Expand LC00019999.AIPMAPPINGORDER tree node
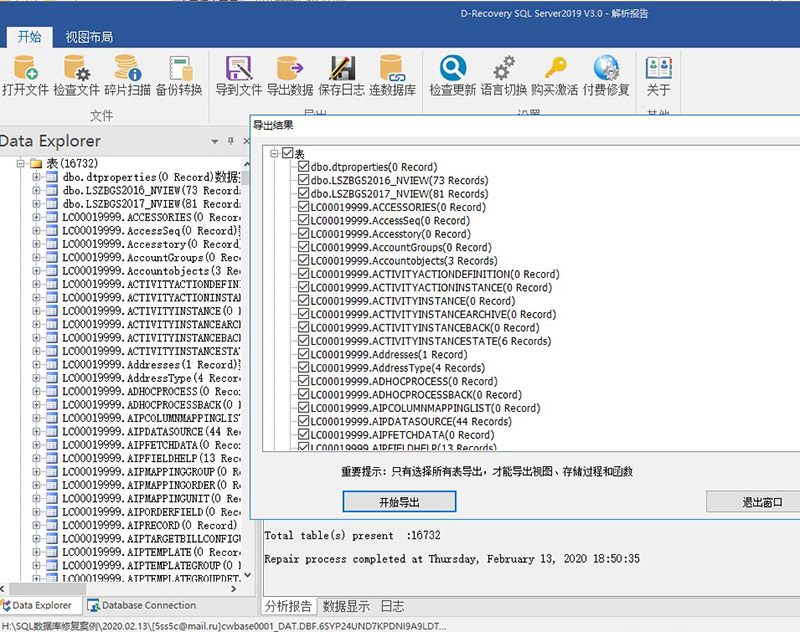The height and width of the screenshot is (632, 800). click(36, 485)
